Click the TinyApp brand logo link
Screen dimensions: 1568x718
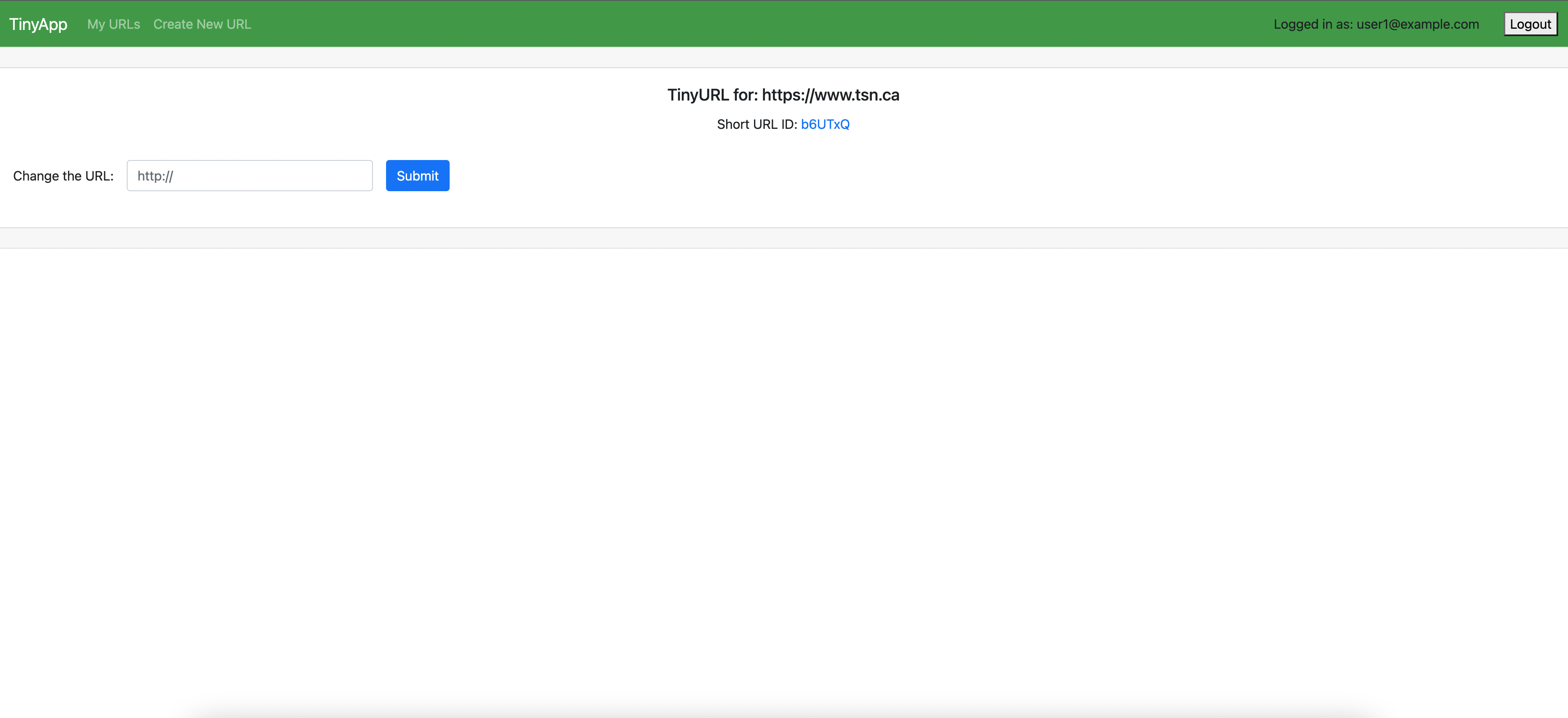pyautogui.click(x=38, y=24)
